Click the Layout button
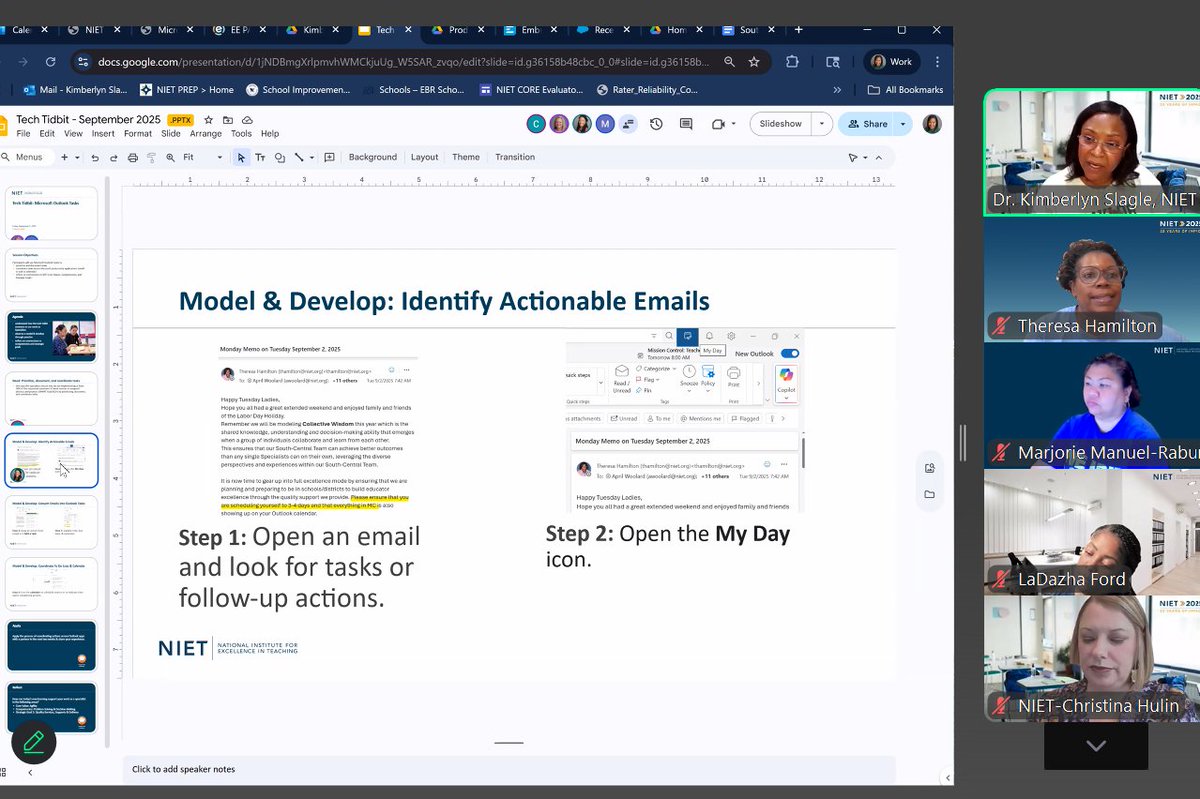 (x=425, y=157)
